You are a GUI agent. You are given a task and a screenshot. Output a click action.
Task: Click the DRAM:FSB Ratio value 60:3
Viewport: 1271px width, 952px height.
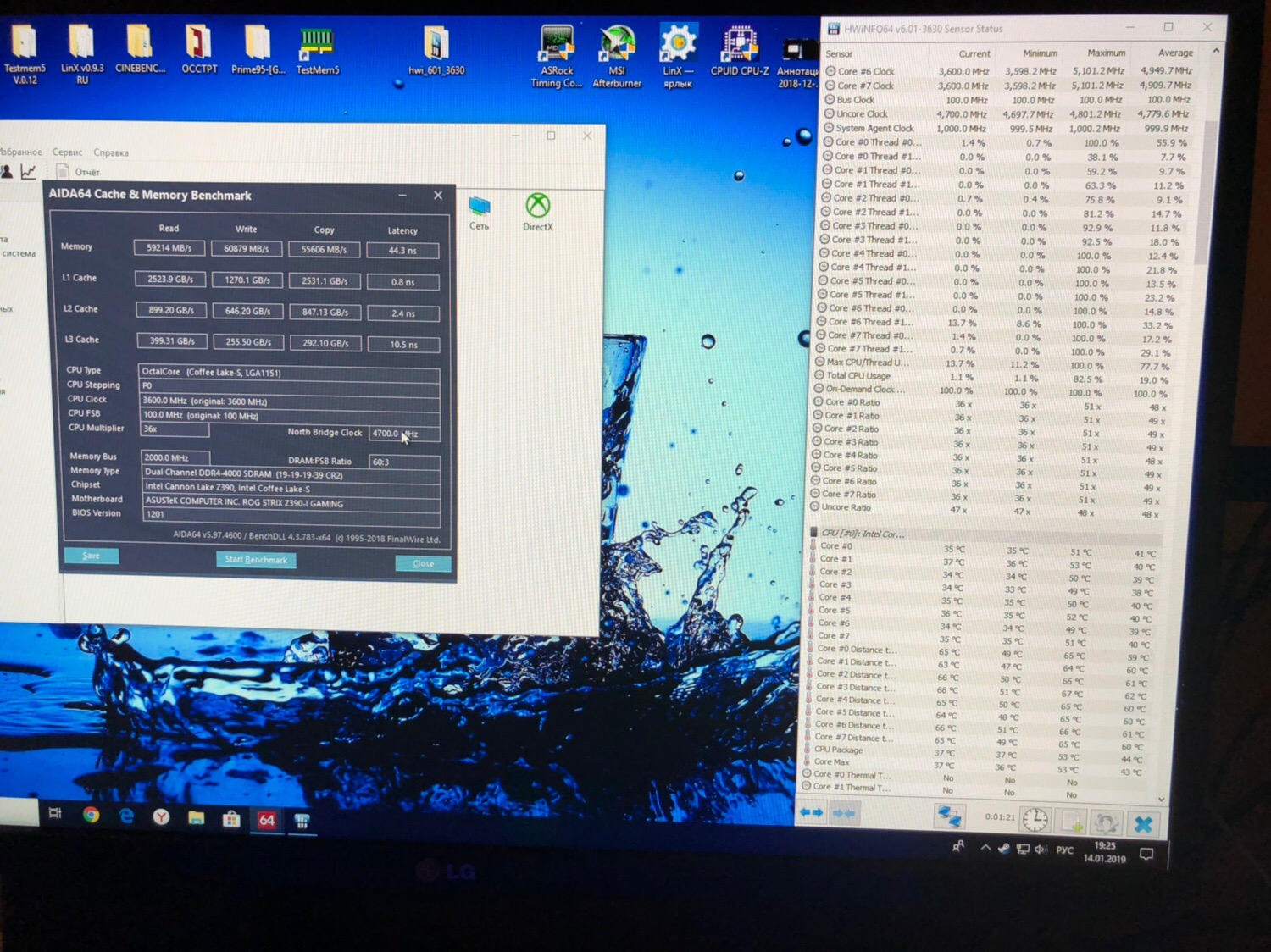pos(405,462)
